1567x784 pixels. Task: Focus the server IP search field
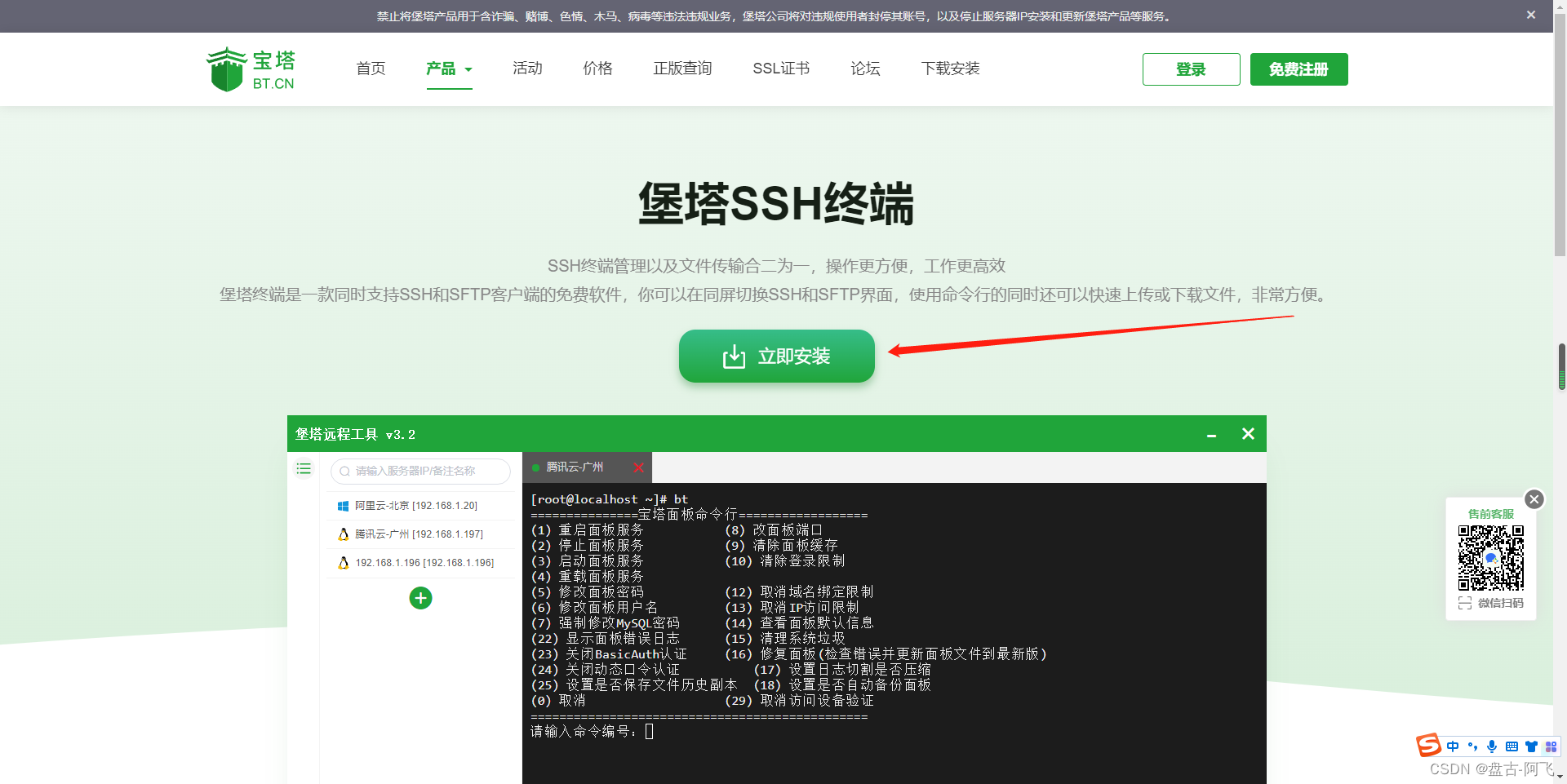coord(420,472)
